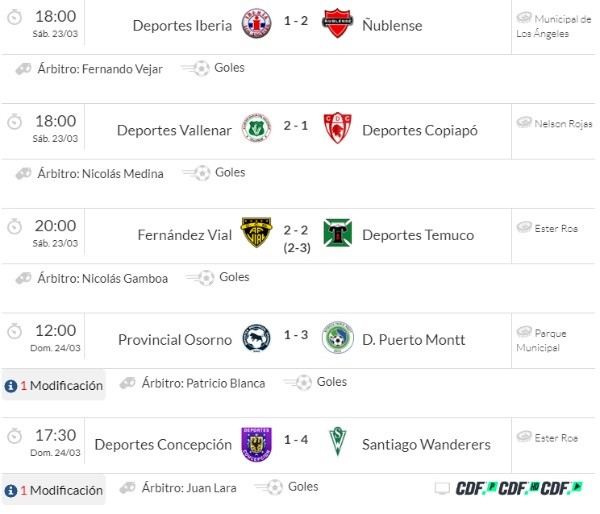This screenshot has height=514, width=600.
Task: Click the Ñublense team crest
Action: [338, 25]
